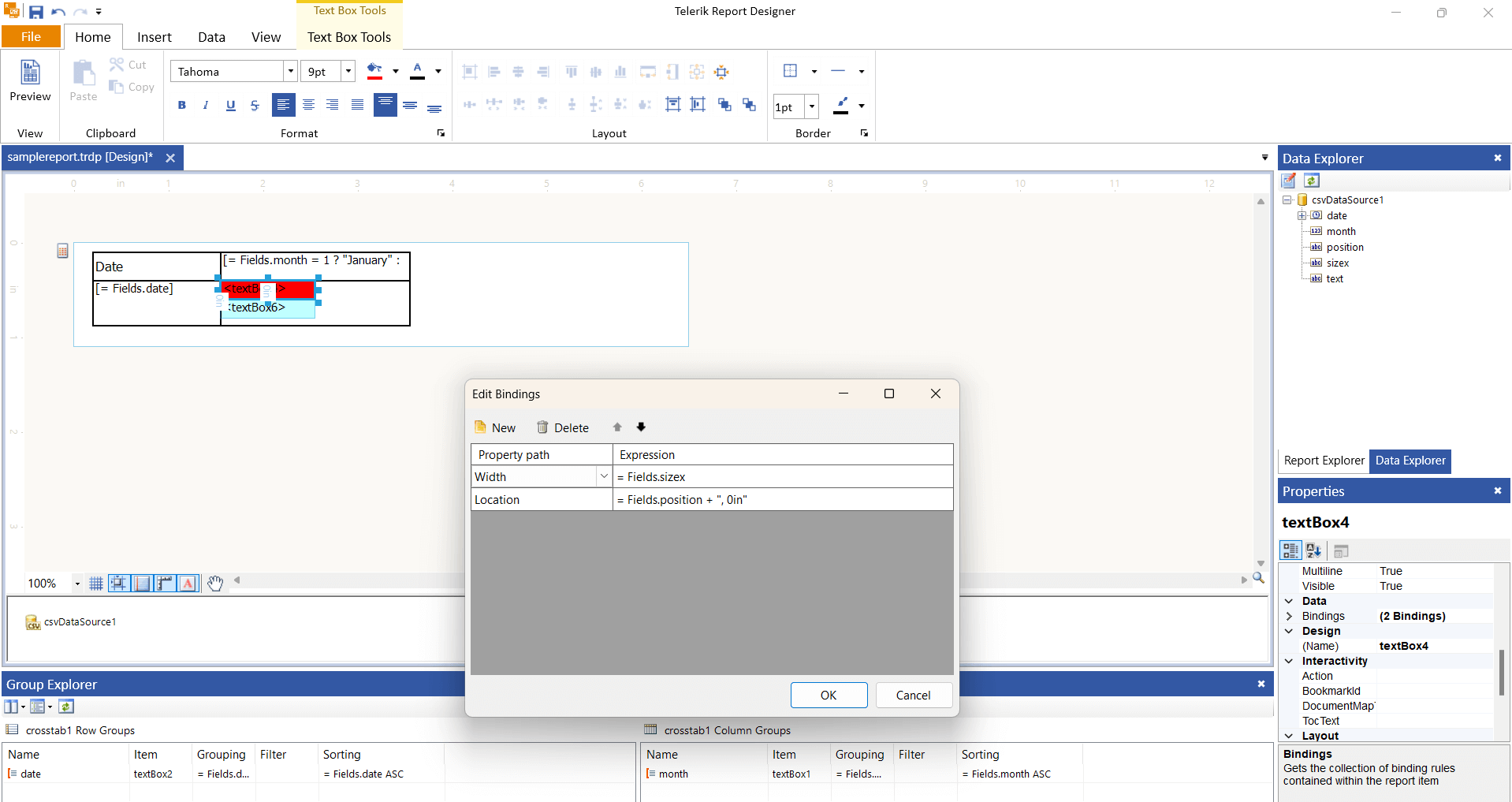Image resolution: width=1512 pixels, height=802 pixels.
Task: Move selected binding down with arrow icon
Action: pos(641,427)
